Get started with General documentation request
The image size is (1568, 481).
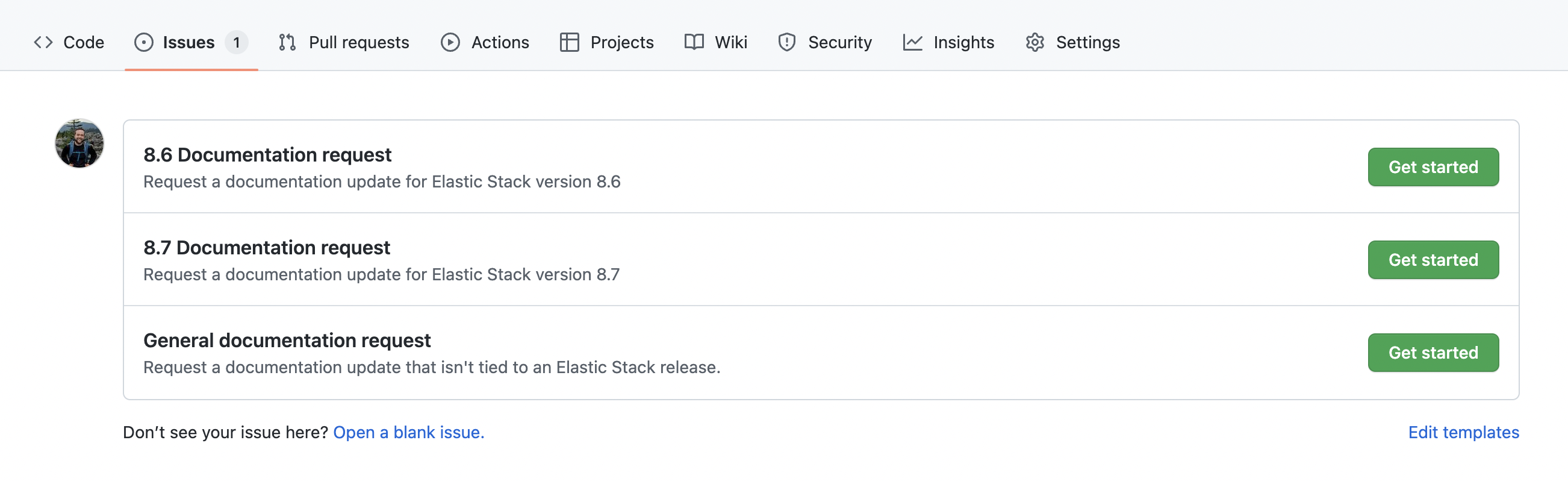(1434, 353)
